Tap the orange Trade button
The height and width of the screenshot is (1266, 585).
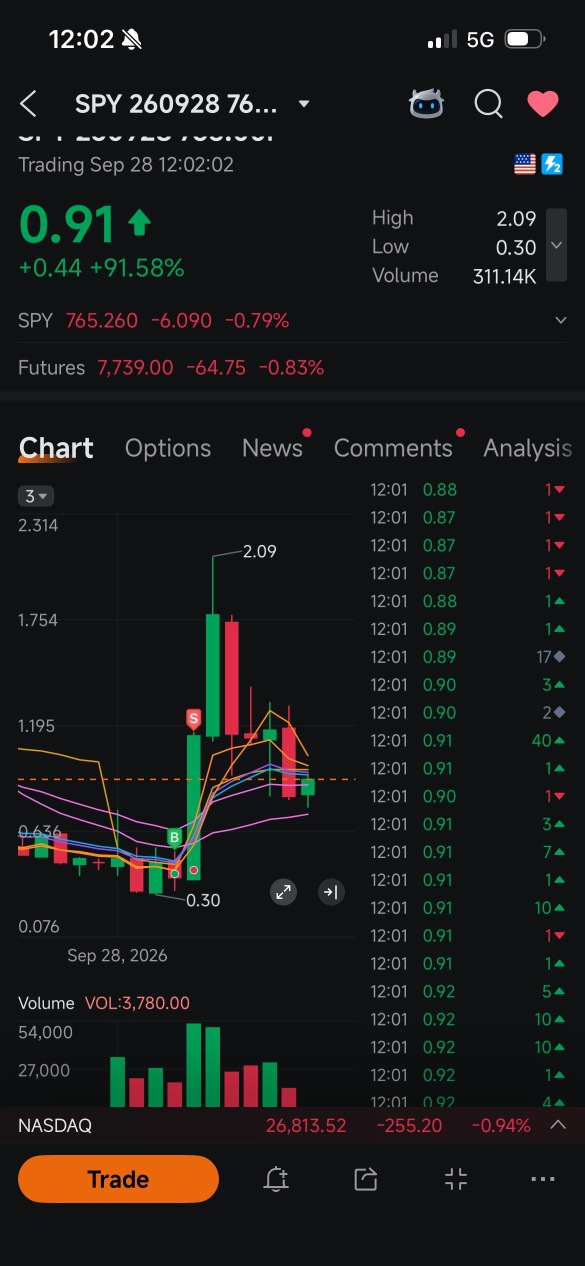click(118, 1179)
